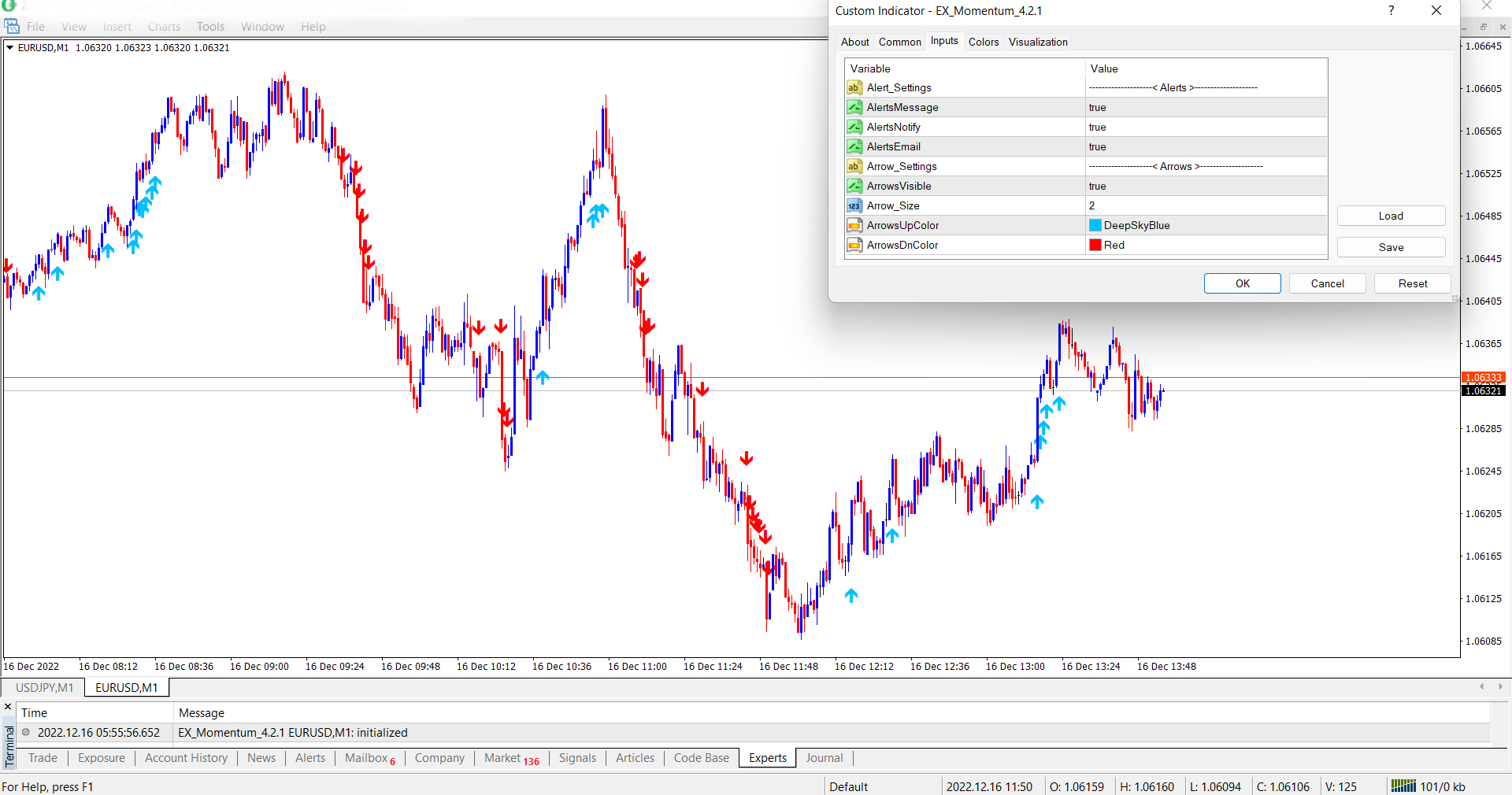The image size is (1512, 795).
Task: Click the Load button
Action: 1390,216
